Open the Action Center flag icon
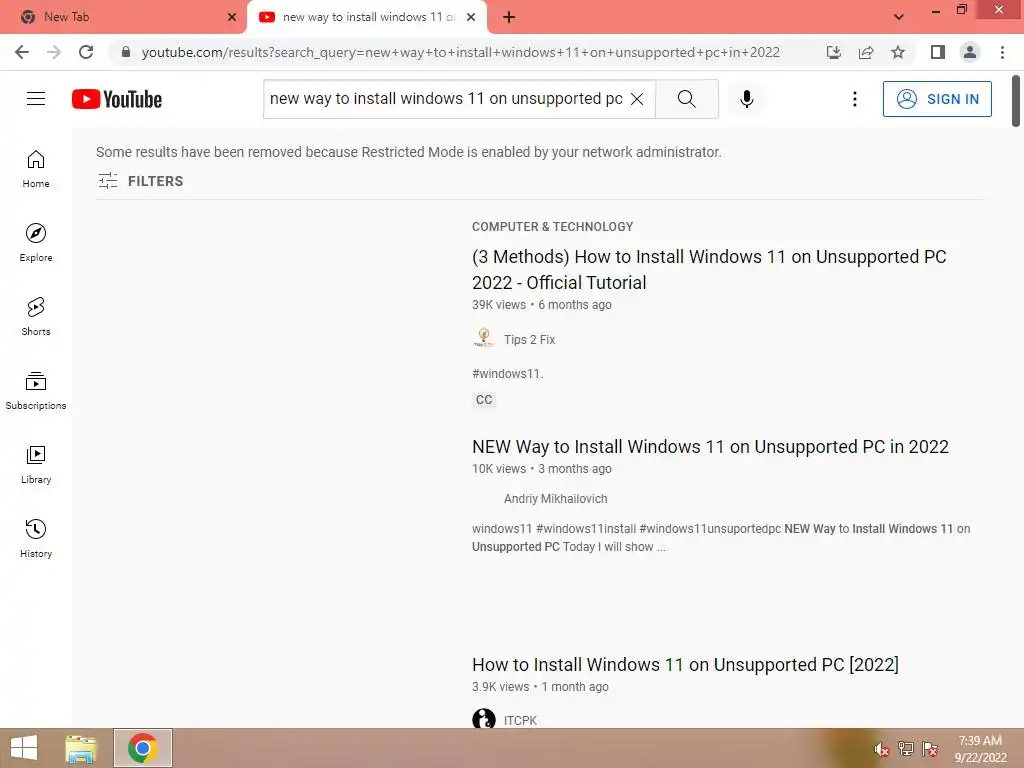The image size is (1024, 768). pyautogui.click(x=930, y=749)
